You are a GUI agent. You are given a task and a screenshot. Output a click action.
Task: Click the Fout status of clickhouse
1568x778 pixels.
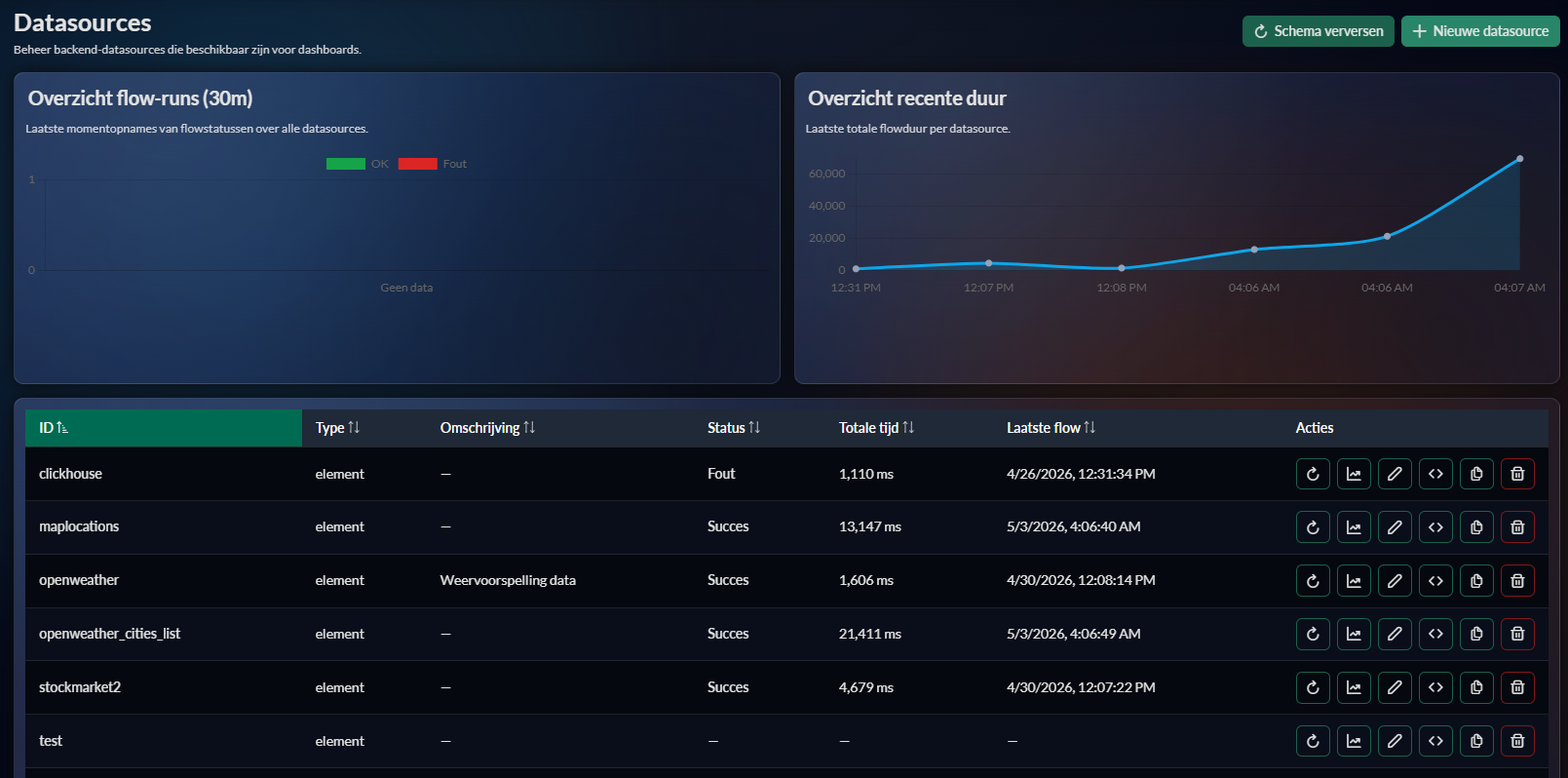click(x=721, y=474)
